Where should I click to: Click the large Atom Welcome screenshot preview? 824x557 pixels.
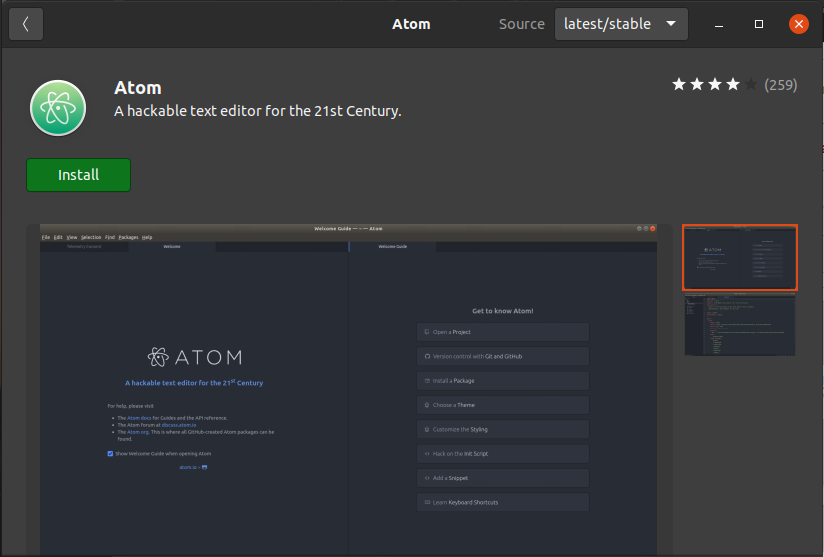[349, 389]
